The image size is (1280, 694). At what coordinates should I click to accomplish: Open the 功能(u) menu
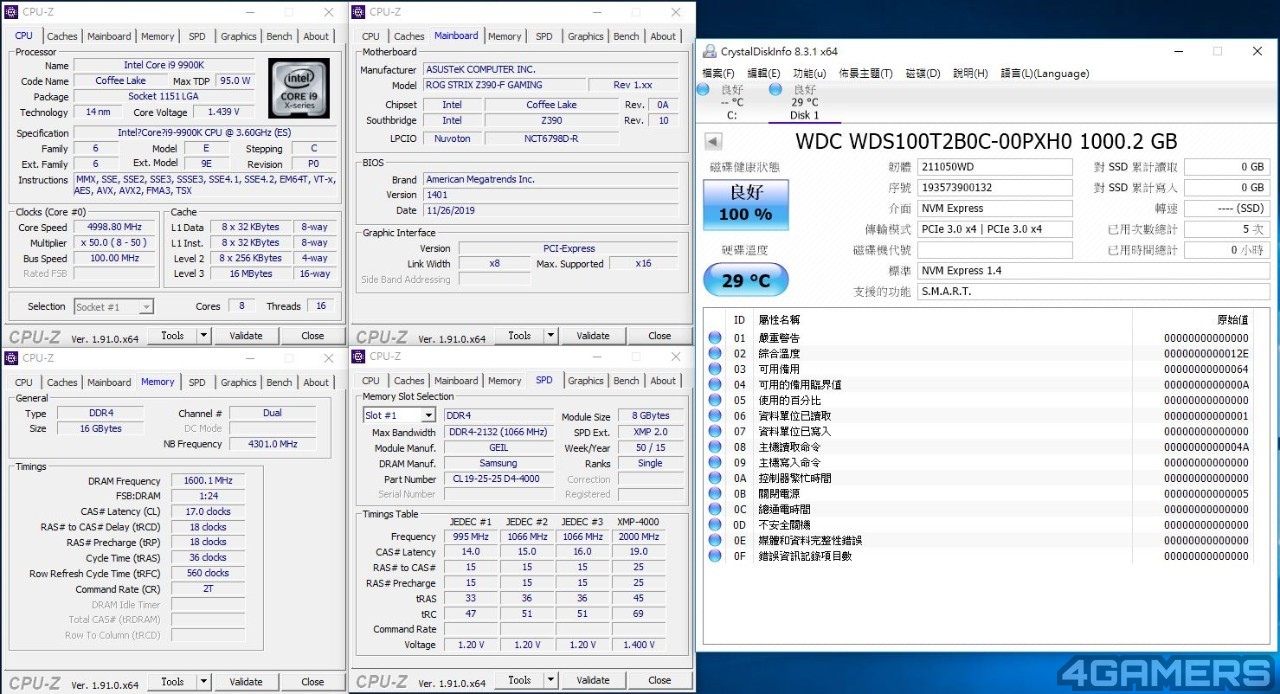click(x=810, y=73)
